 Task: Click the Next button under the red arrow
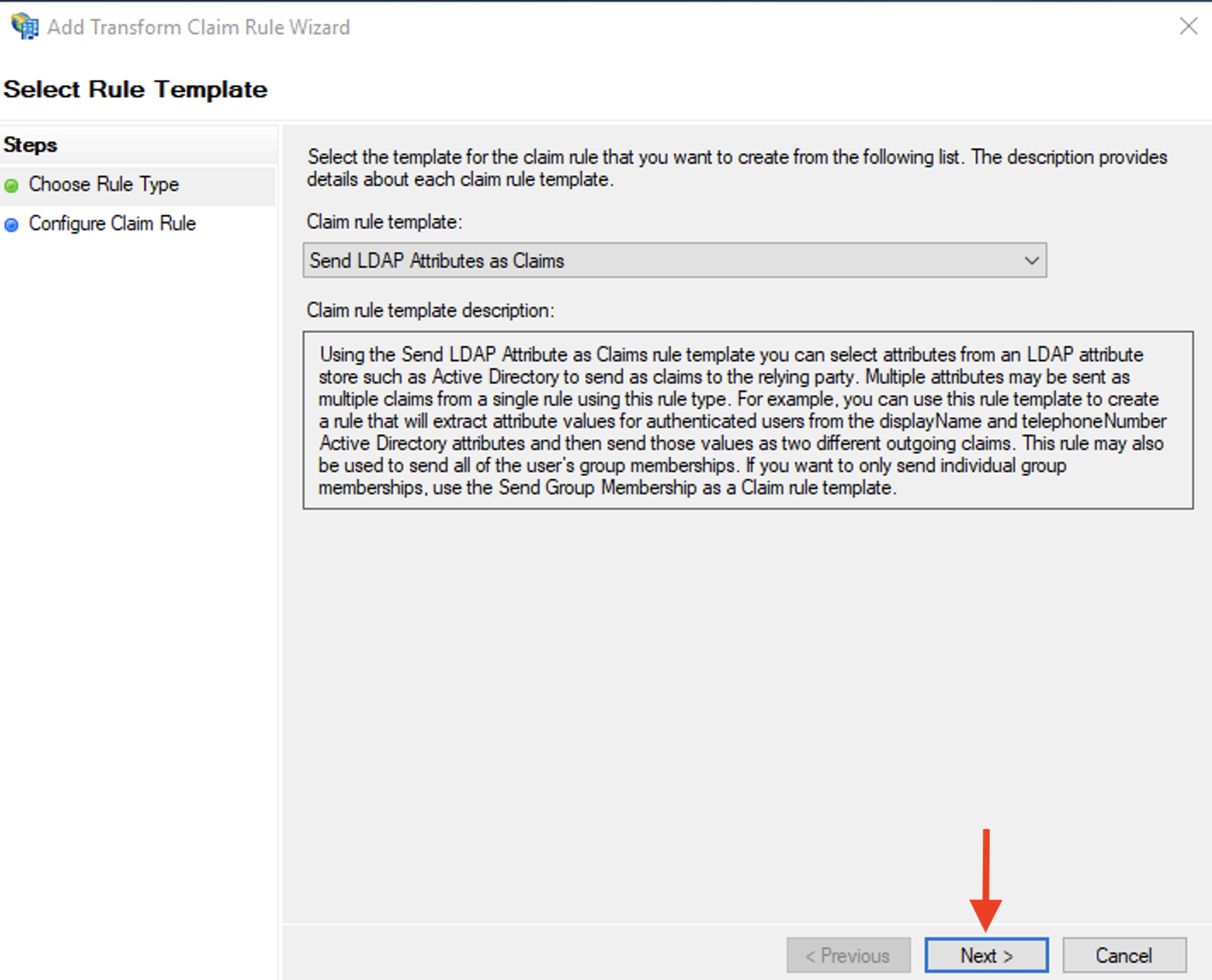coord(986,954)
